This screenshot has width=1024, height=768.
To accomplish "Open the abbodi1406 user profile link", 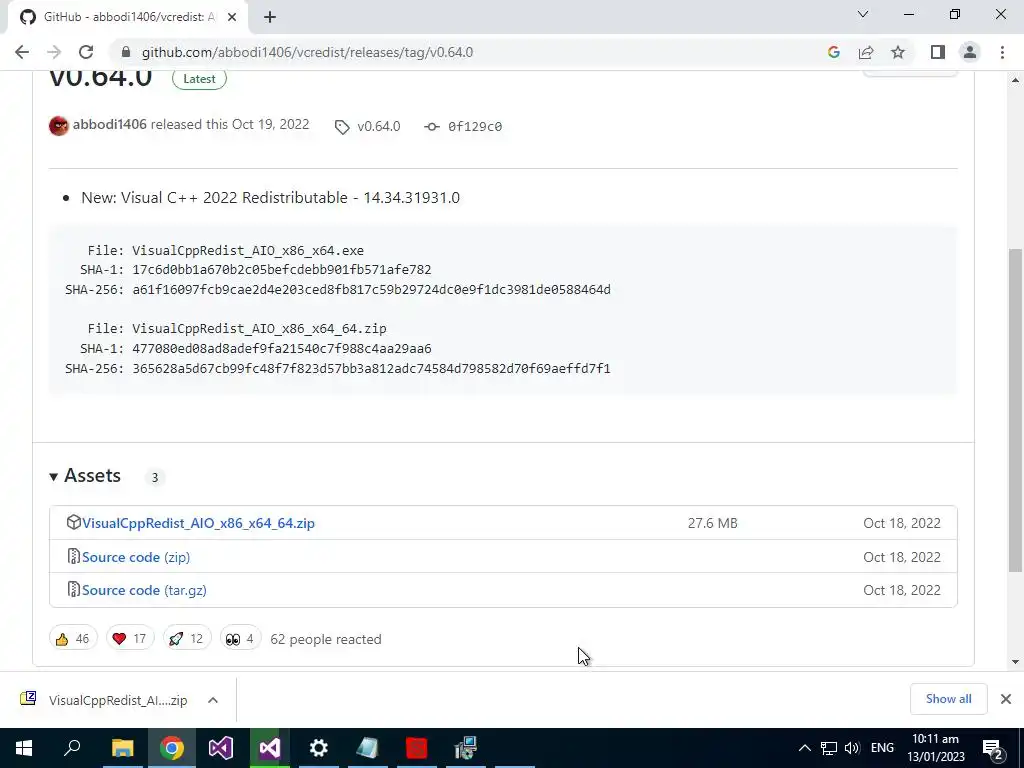I will coord(110,124).
